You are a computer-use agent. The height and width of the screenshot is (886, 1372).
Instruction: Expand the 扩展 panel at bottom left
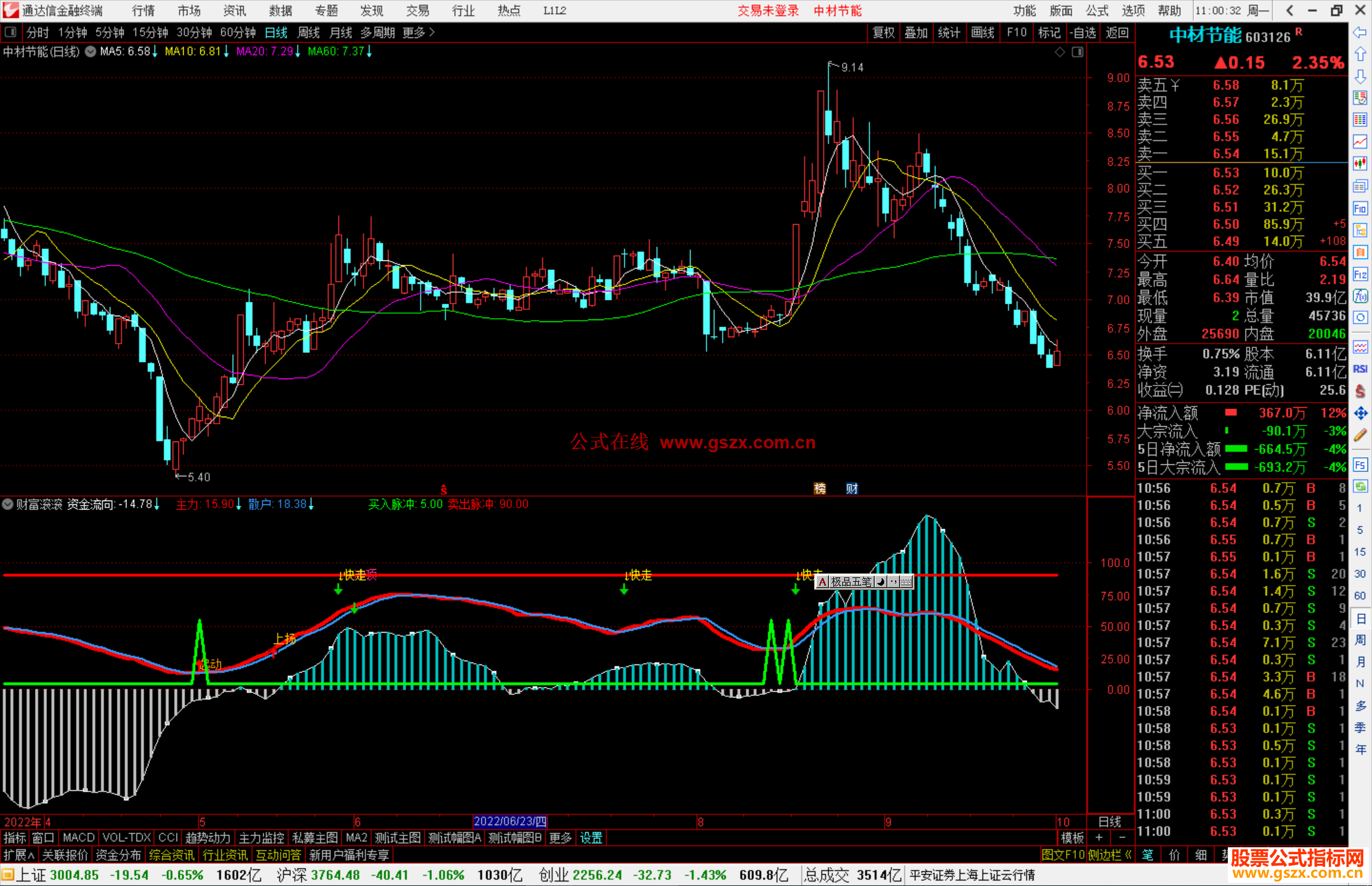(x=19, y=855)
